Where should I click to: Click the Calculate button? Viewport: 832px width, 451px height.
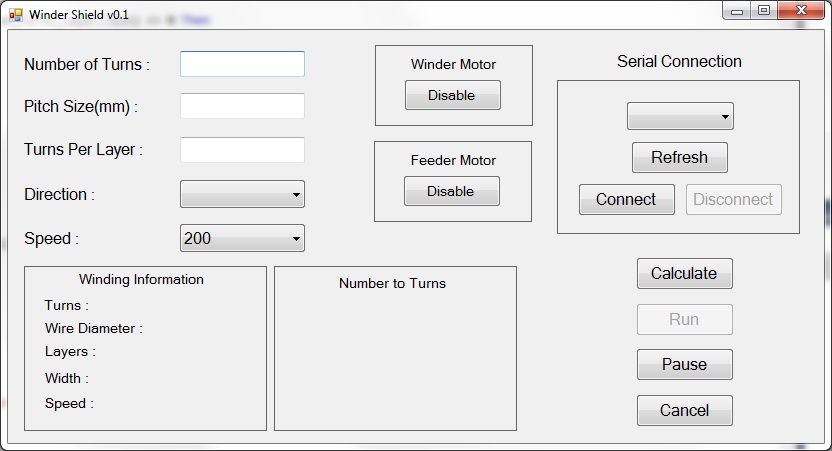coord(684,274)
